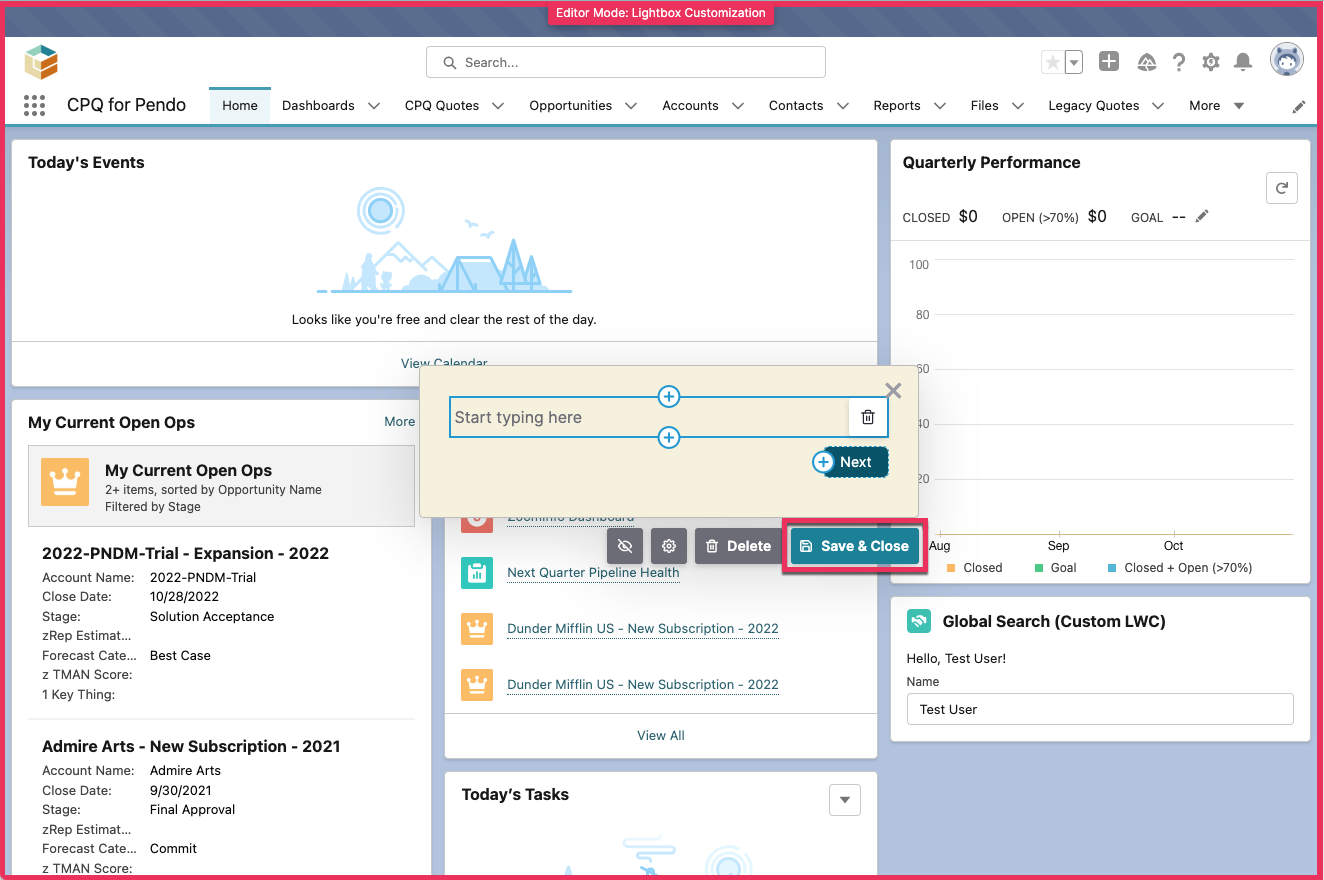1324x880 pixels.
Task: Click the Global Search component icon
Action: point(919,621)
